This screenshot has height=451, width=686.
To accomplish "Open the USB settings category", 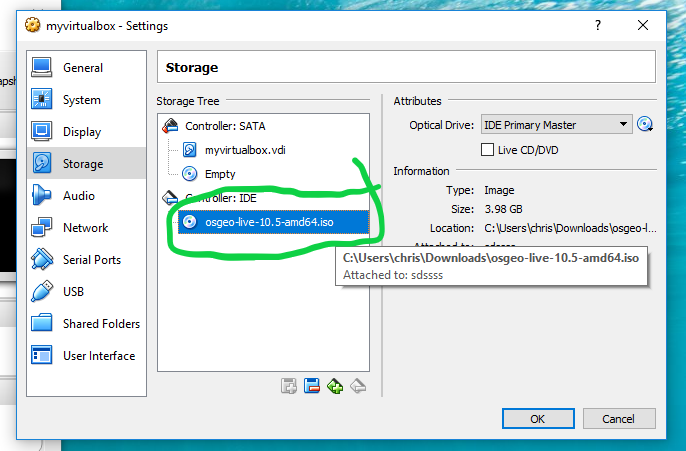I will [x=86, y=291].
